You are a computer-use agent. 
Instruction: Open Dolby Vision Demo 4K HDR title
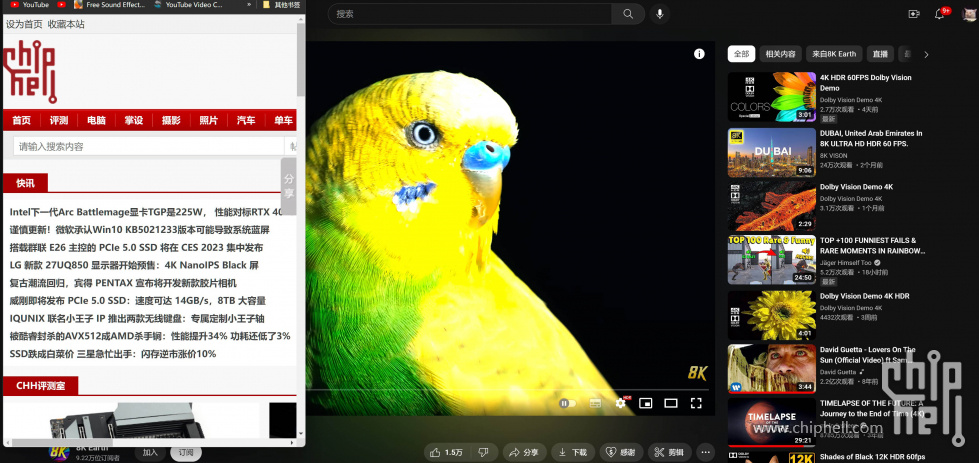[x=864, y=296]
